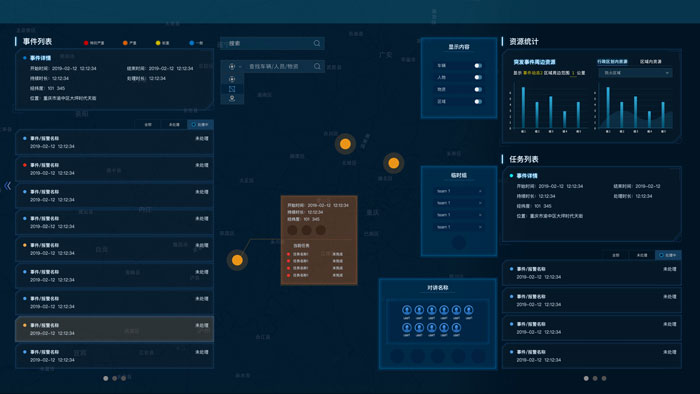
Task: Select the rectangle area selection tool icon
Action: point(232,89)
